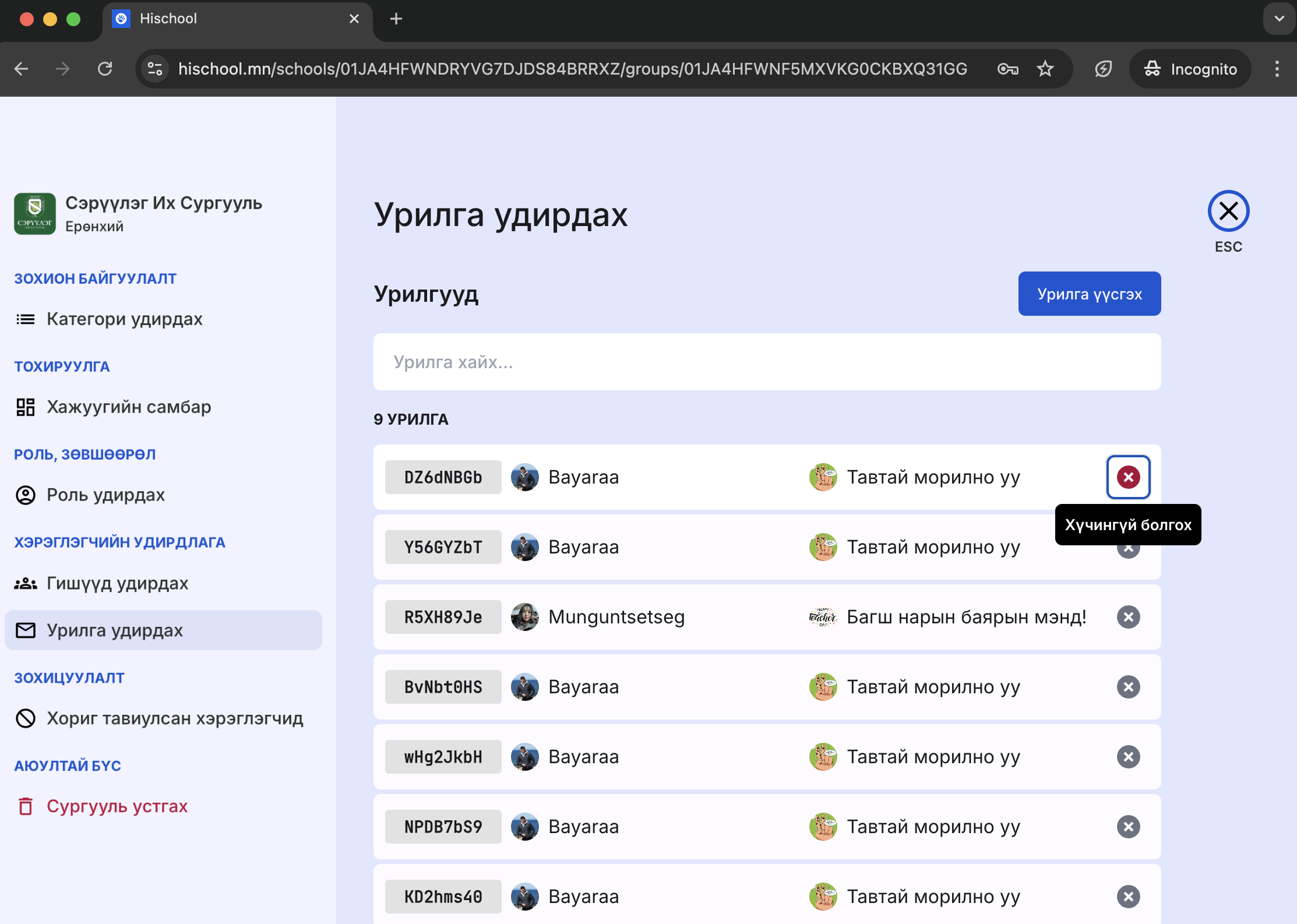Image resolution: width=1297 pixels, height=924 pixels.
Task: Copy invite code Y56GYZbT
Action: click(443, 547)
